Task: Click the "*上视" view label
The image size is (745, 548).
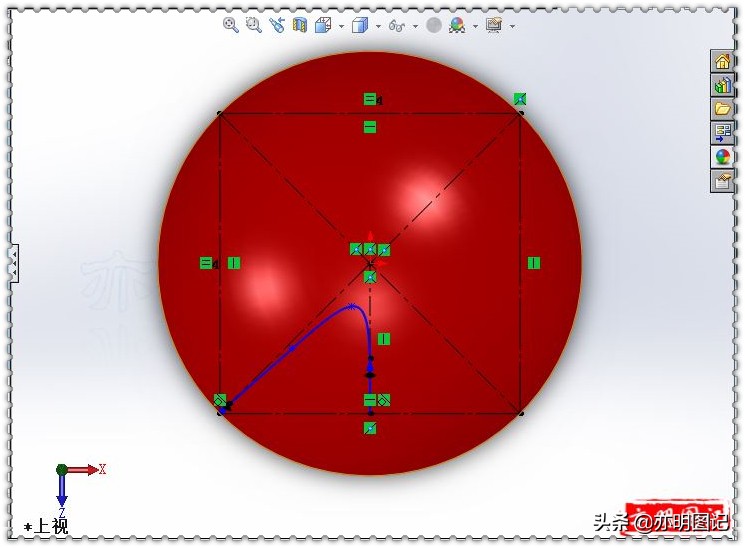Action: coord(47,526)
